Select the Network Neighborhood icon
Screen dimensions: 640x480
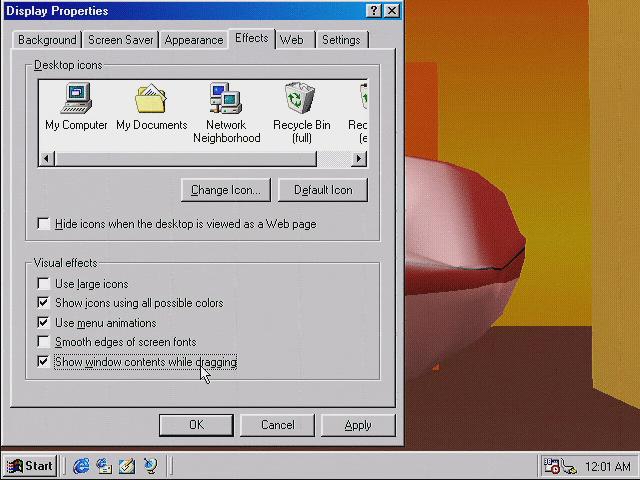click(x=227, y=113)
